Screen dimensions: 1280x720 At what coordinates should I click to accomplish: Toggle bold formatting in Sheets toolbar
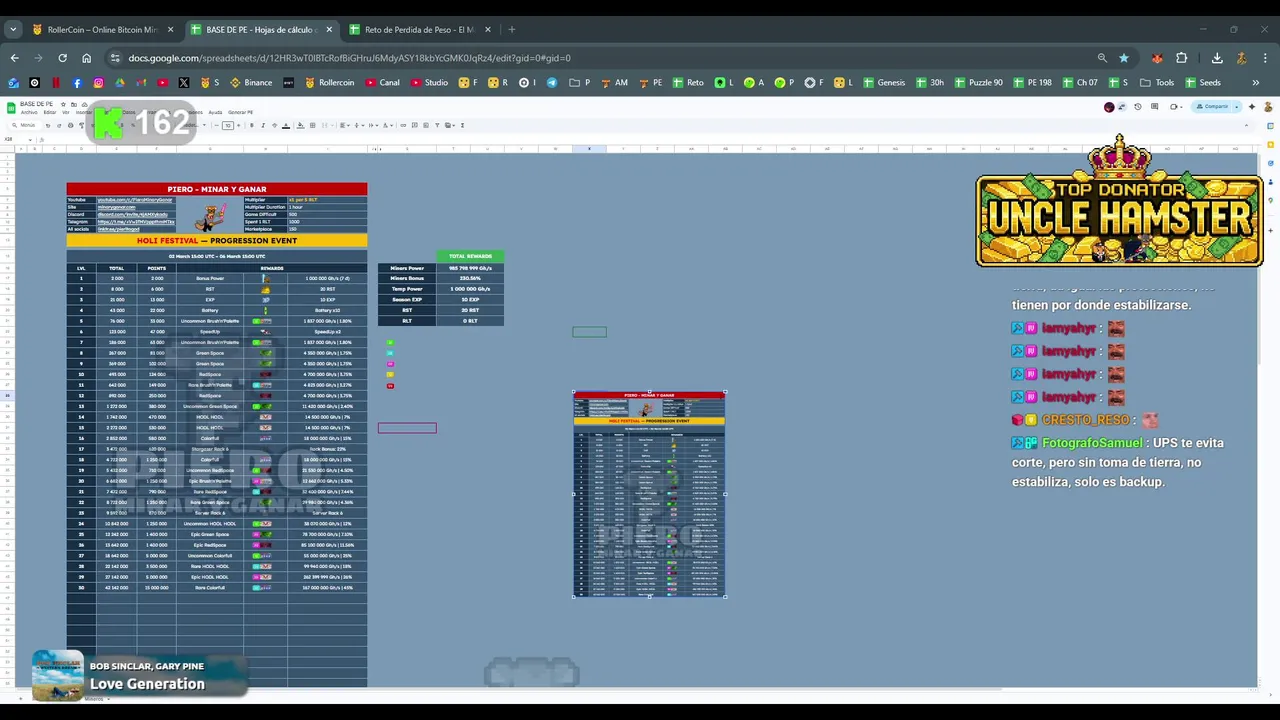(x=252, y=125)
